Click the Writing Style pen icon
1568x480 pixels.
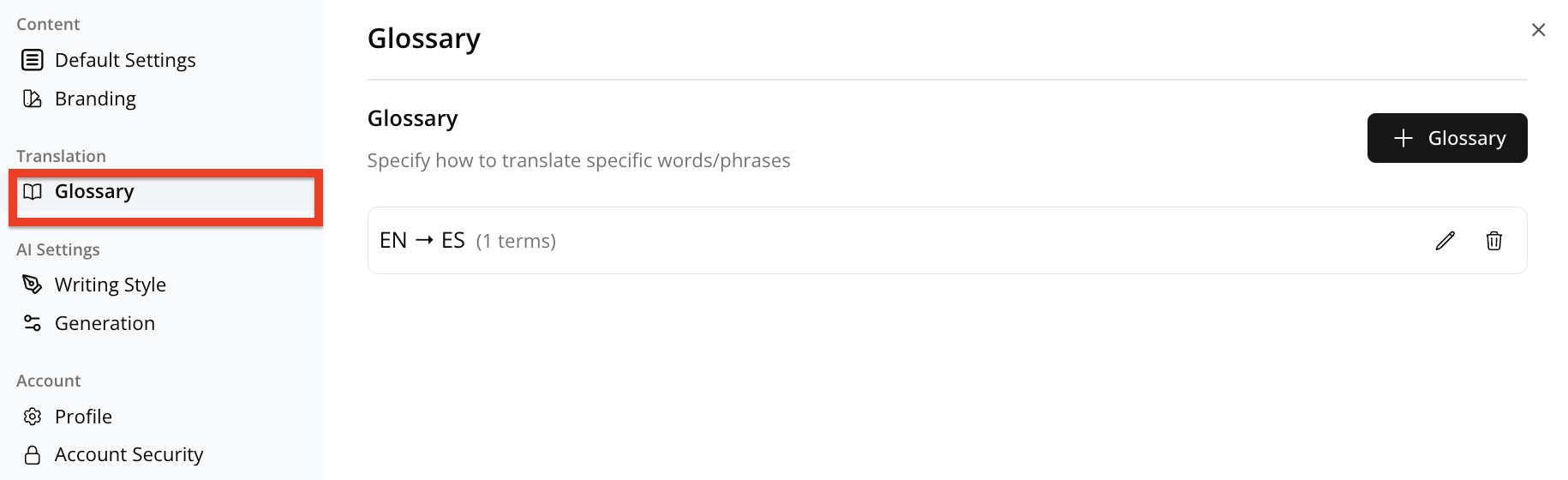click(x=33, y=285)
